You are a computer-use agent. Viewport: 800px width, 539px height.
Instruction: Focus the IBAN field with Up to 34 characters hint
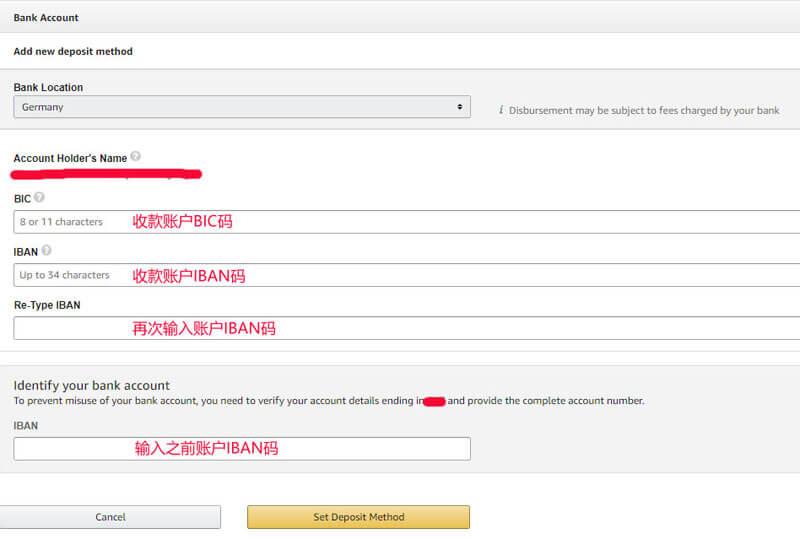tap(407, 275)
